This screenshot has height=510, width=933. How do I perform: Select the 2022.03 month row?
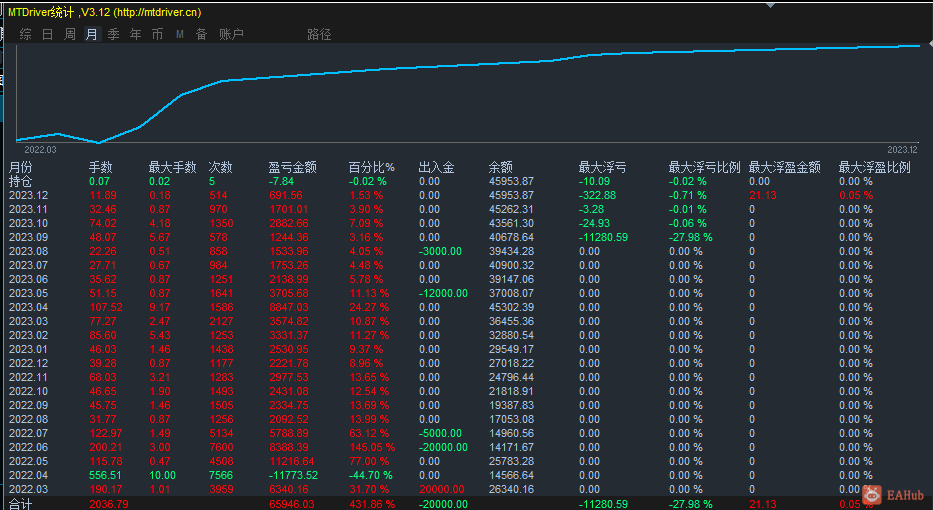[x=470, y=489]
